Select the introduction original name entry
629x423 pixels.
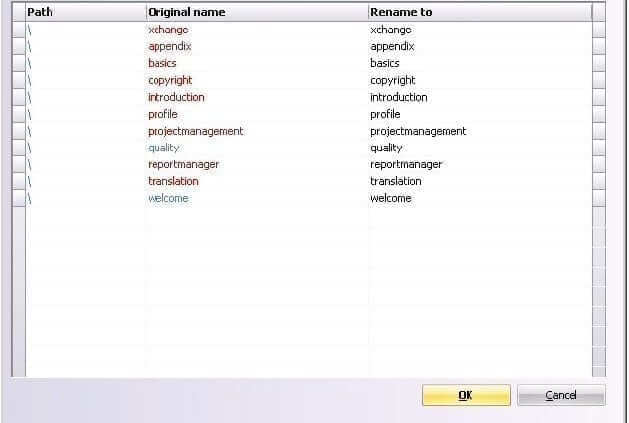pos(176,97)
